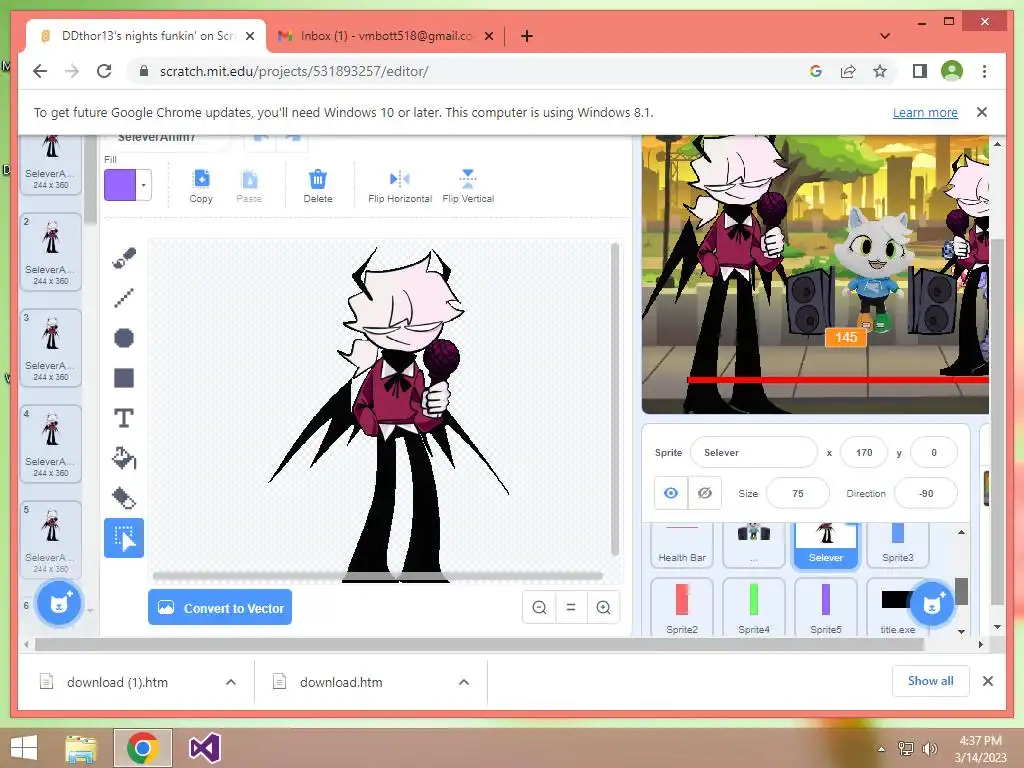Activate the Select marquee tool

pyautogui.click(x=123, y=538)
